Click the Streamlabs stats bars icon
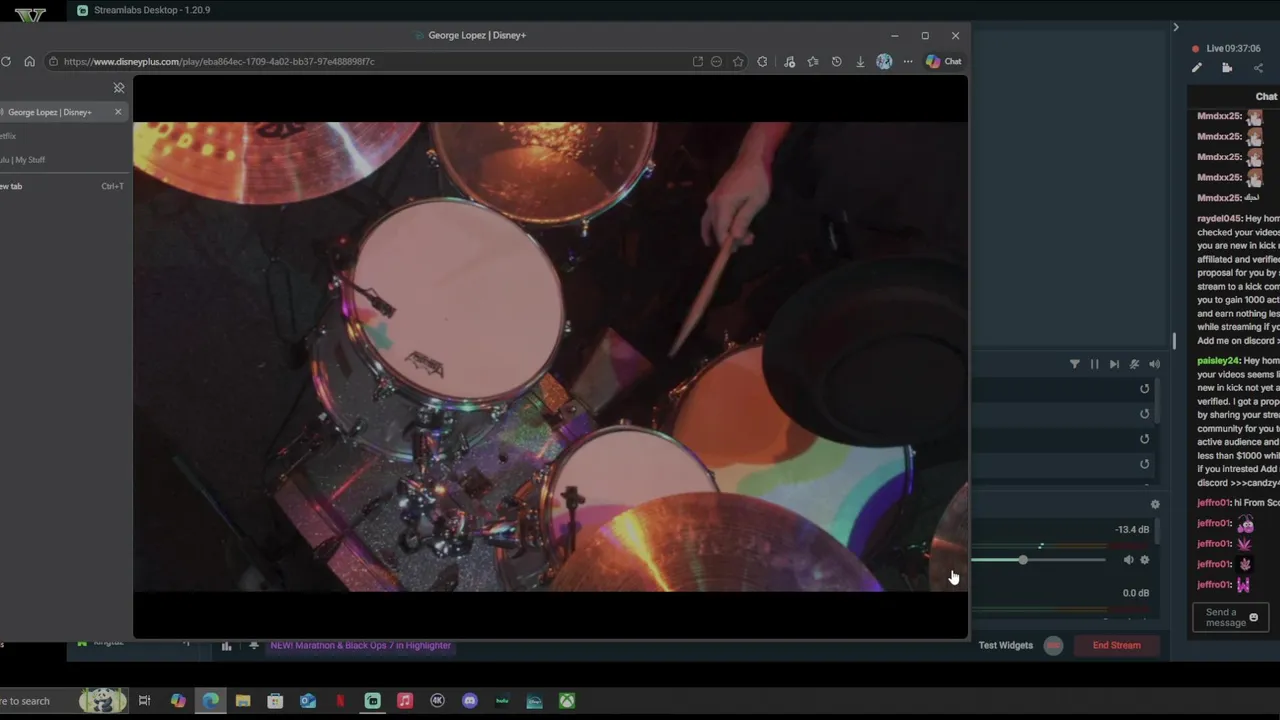The image size is (1280, 720). click(x=226, y=646)
